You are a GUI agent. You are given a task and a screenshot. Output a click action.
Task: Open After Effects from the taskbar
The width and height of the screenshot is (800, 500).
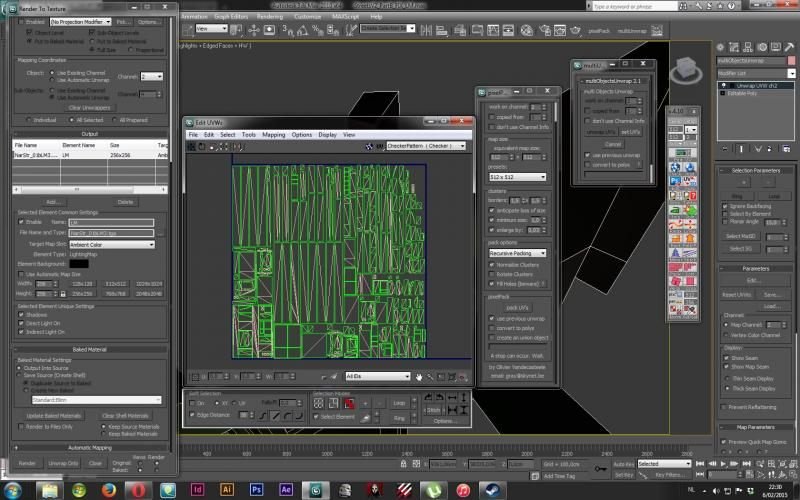click(x=286, y=490)
